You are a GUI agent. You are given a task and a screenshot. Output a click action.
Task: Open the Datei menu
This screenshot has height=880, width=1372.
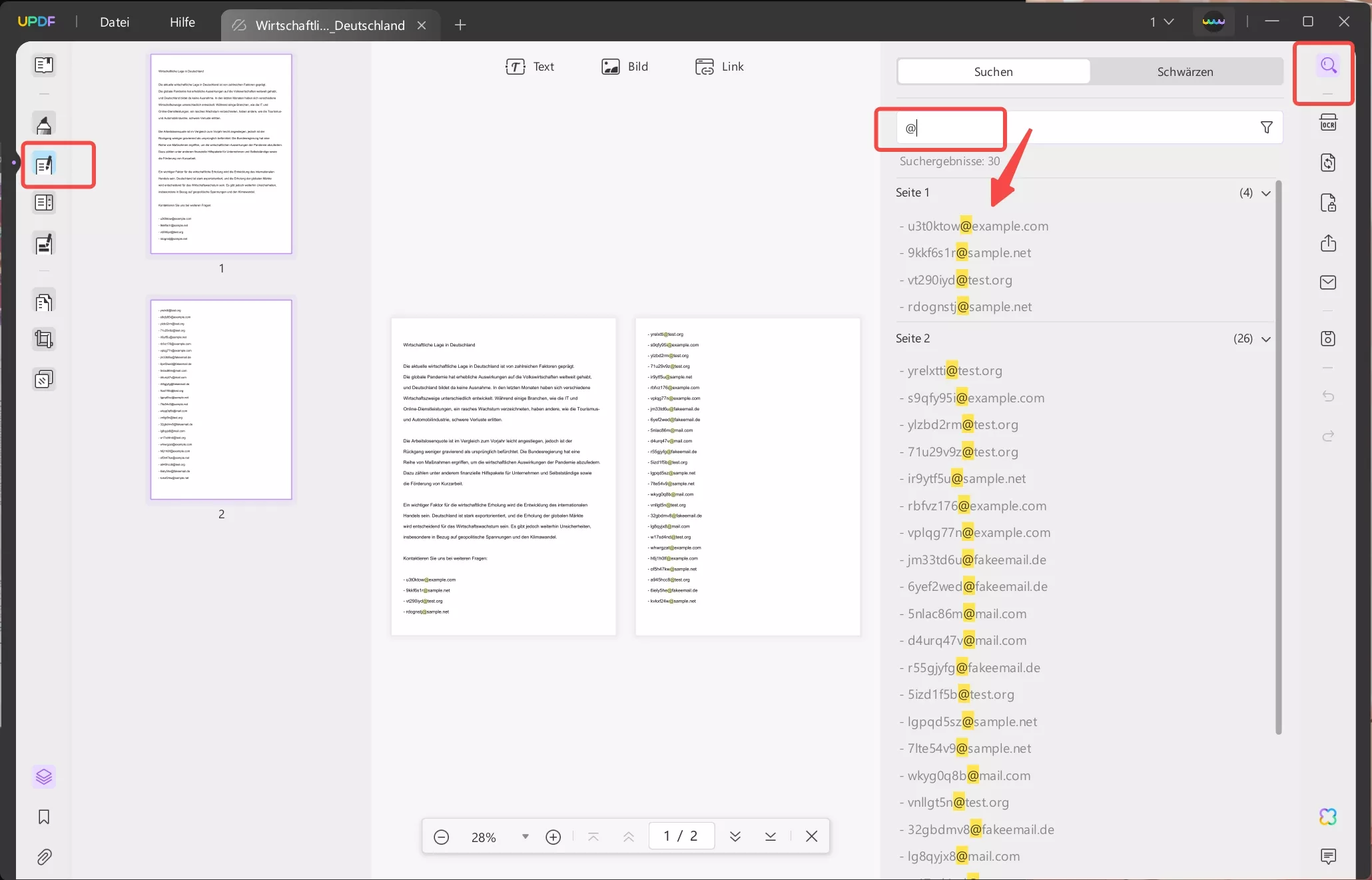115,22
